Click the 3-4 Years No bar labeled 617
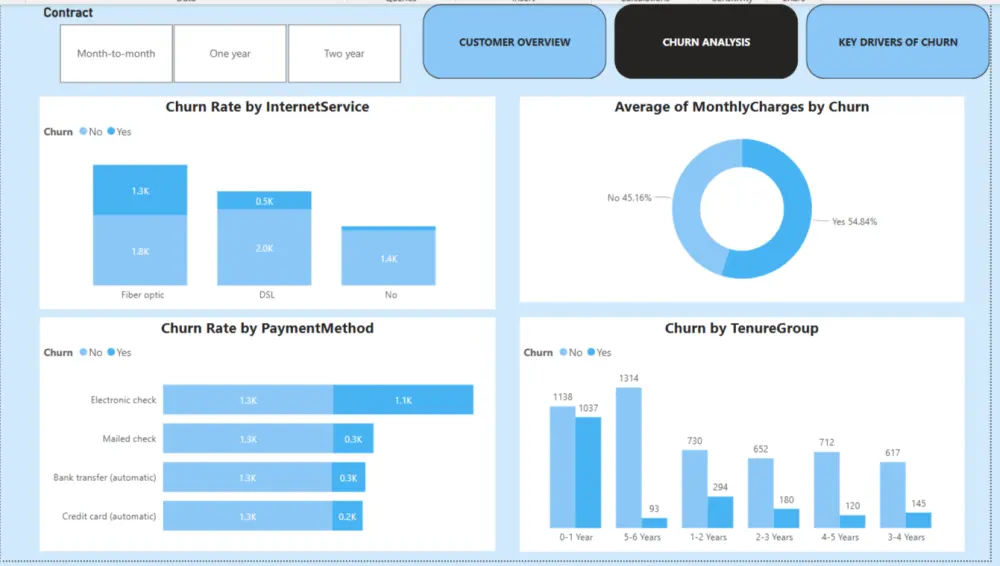Screen dimensions: 1000x566 click(893, 495)
